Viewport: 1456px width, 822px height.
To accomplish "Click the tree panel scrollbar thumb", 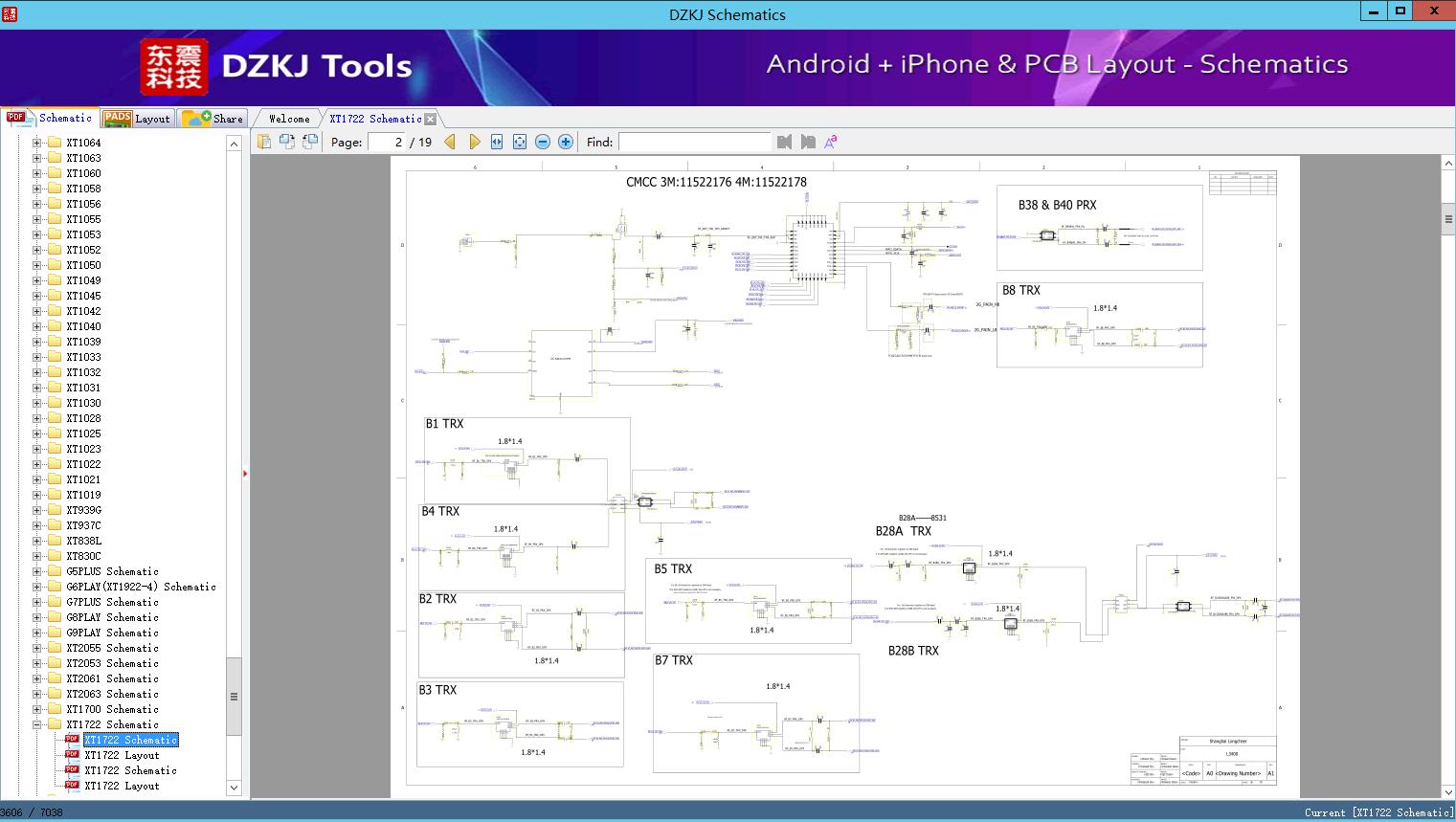I will click(234, 697).
